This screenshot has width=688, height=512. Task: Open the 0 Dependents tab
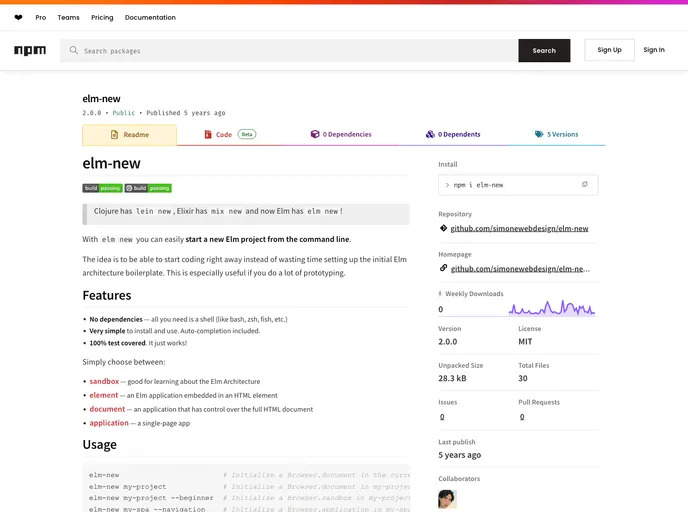click(x=453, y=135)
